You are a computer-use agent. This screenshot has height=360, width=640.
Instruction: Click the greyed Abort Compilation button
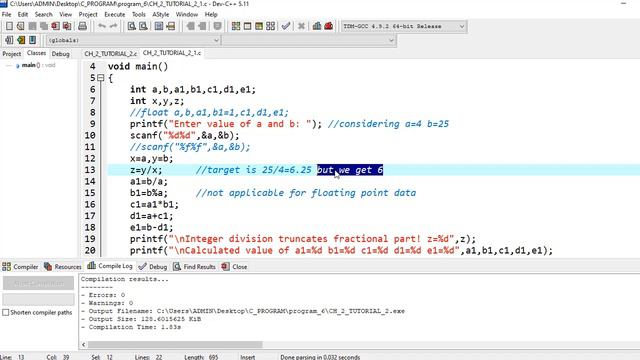[x=38, y=283]
